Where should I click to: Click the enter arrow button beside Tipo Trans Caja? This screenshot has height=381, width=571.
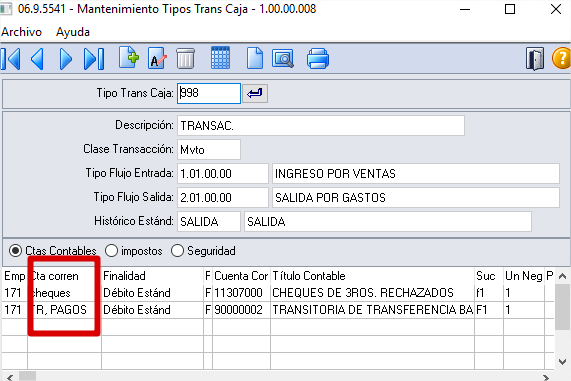(x=255, y=94)
